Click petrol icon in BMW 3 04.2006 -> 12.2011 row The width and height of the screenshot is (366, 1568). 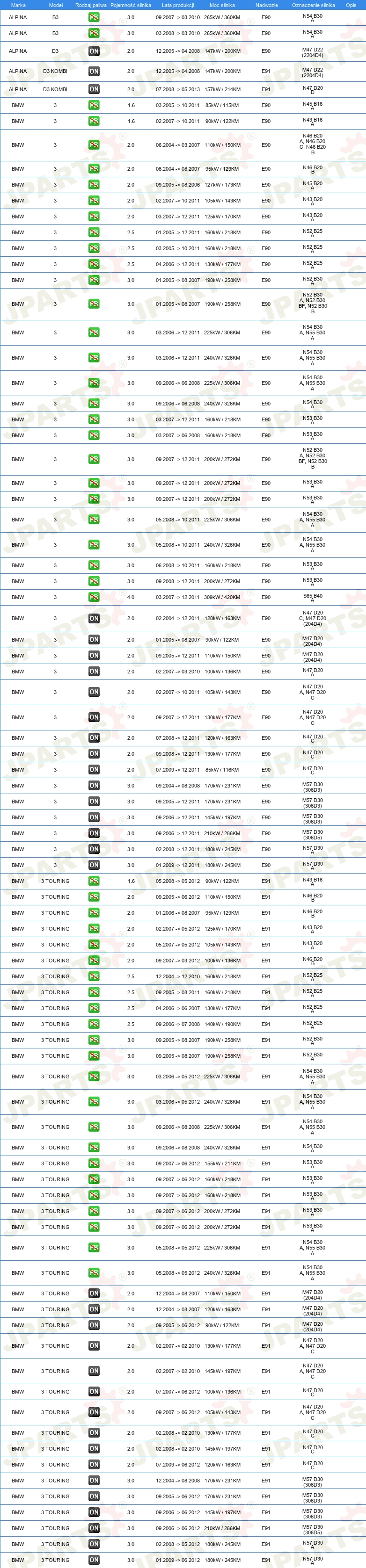click(x=94, y=264)
